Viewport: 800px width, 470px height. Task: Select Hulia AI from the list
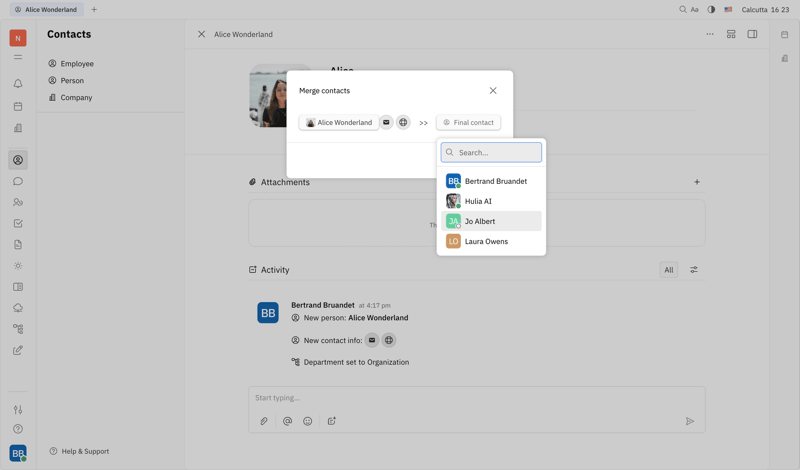pyautogui.click(x=491, y=201)
